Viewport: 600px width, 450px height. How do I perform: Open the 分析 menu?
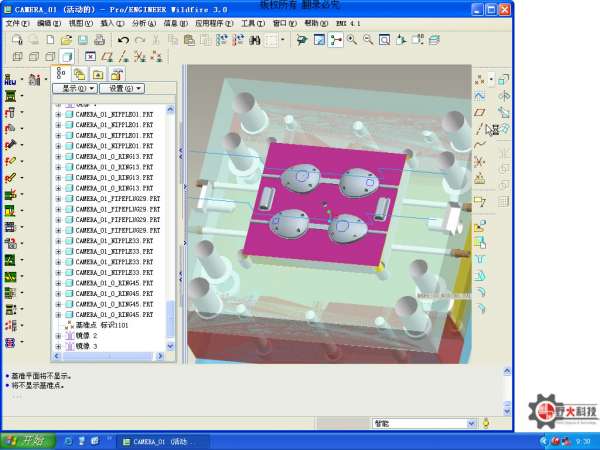click(x=144, y=23)
